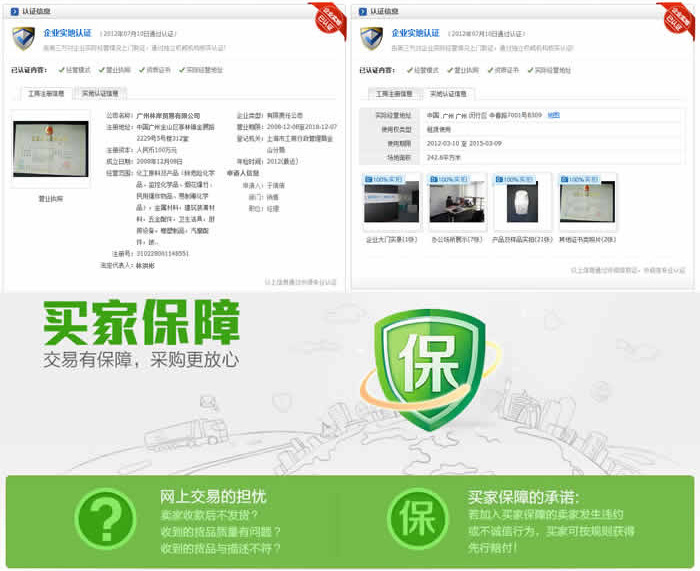700x571 pixels.
Task: Click the round green 保 icon in bottom banner
Action: [417, 519]
